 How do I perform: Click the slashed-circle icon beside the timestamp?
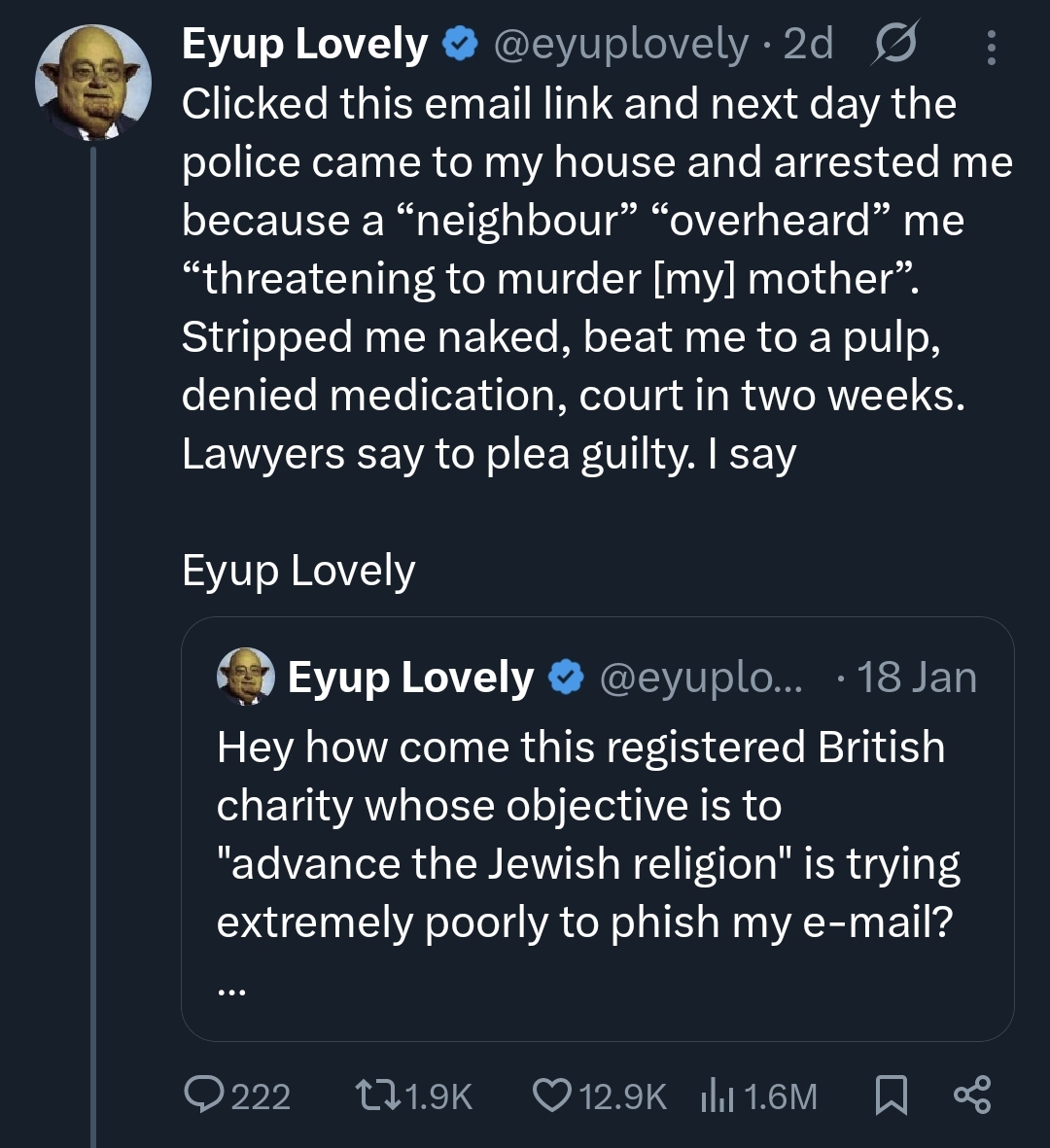click(x=894, y=45)
